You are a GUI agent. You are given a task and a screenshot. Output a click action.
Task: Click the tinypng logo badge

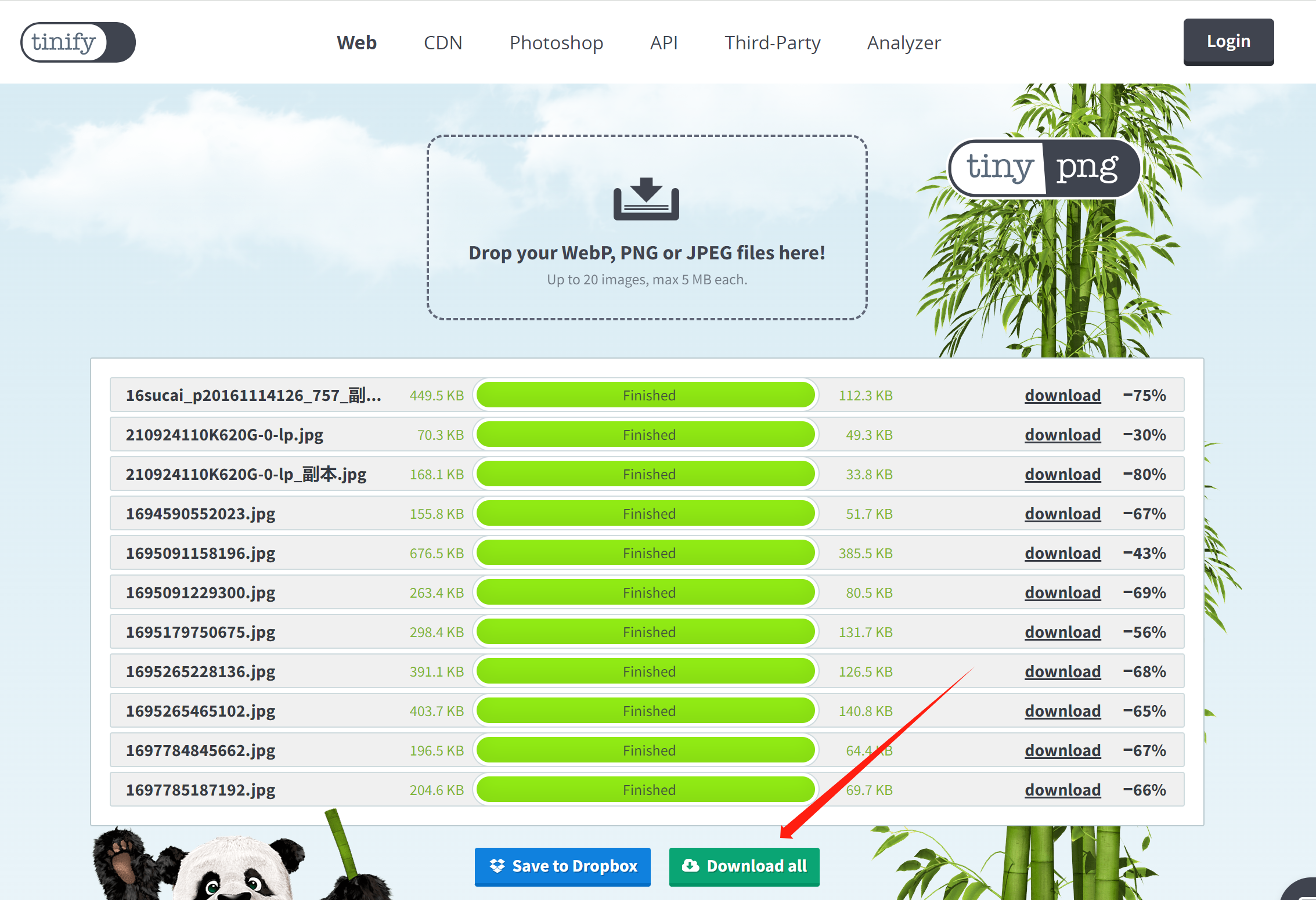1044,168
